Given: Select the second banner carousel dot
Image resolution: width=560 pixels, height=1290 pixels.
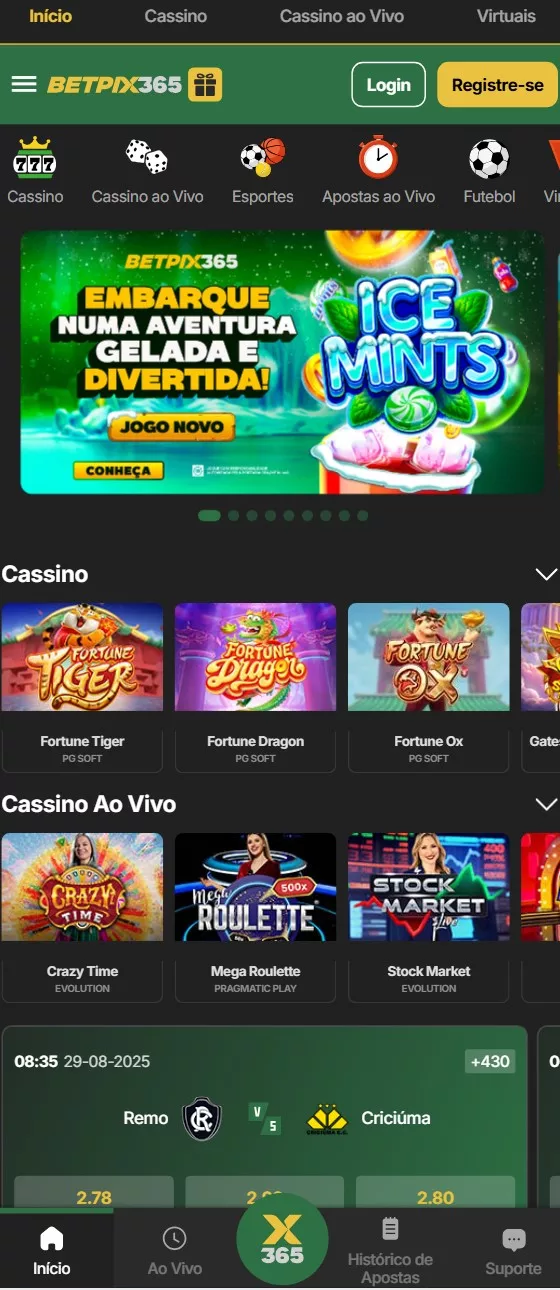Looking at the screenshot, I should pos(233,516).
